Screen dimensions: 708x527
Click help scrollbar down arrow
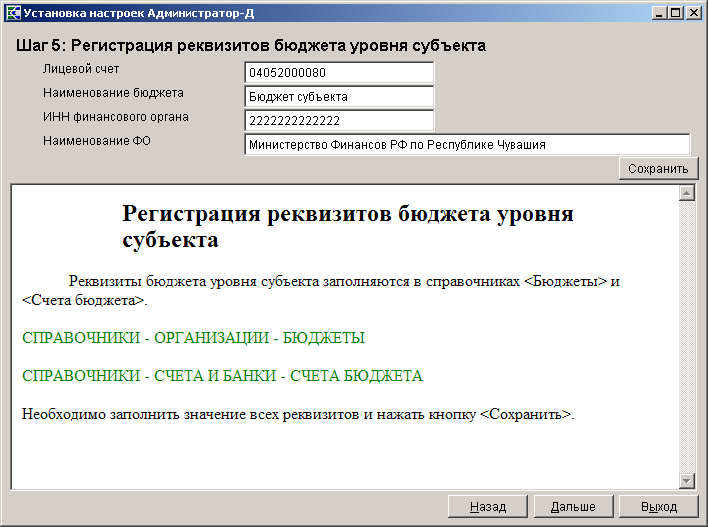pos(687,480)
